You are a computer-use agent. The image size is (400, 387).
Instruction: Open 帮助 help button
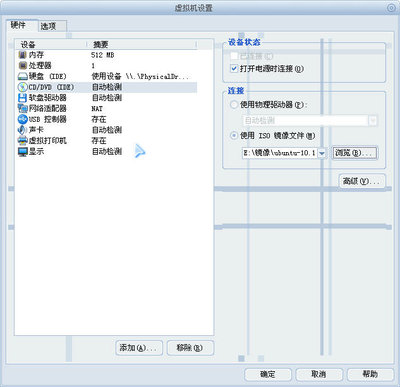(370, 374)
